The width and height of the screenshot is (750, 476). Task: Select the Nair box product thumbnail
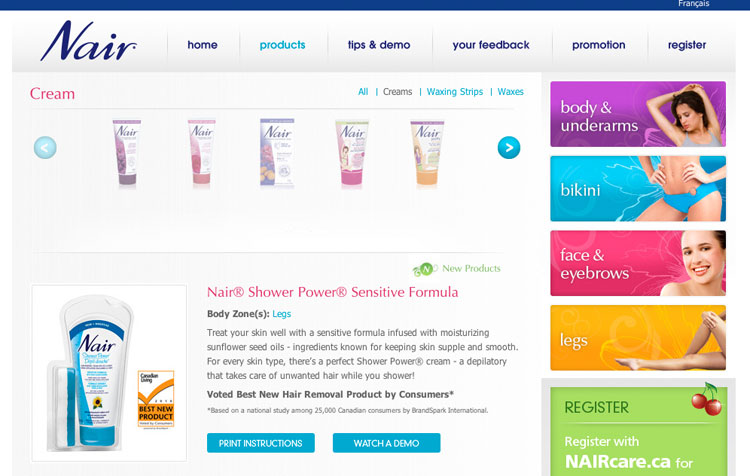pyautogui.click(x=277, y=152)
